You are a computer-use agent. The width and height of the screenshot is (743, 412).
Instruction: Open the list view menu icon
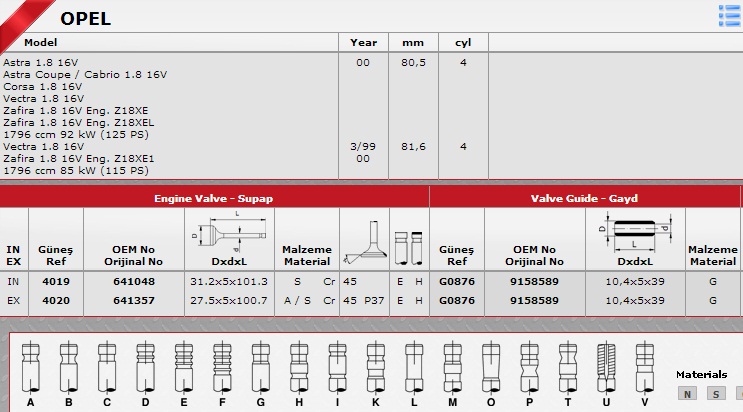pyautogui.click(x=728, y=13)
